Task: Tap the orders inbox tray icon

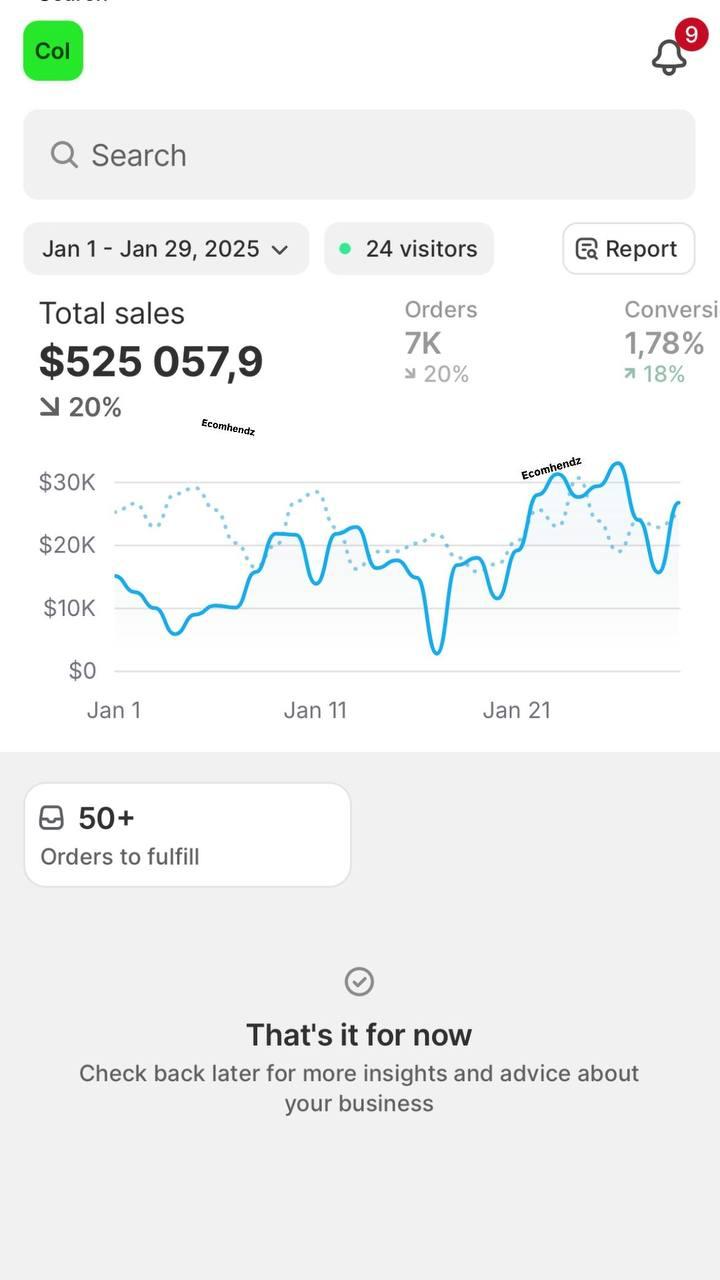Action: [51, 818]
